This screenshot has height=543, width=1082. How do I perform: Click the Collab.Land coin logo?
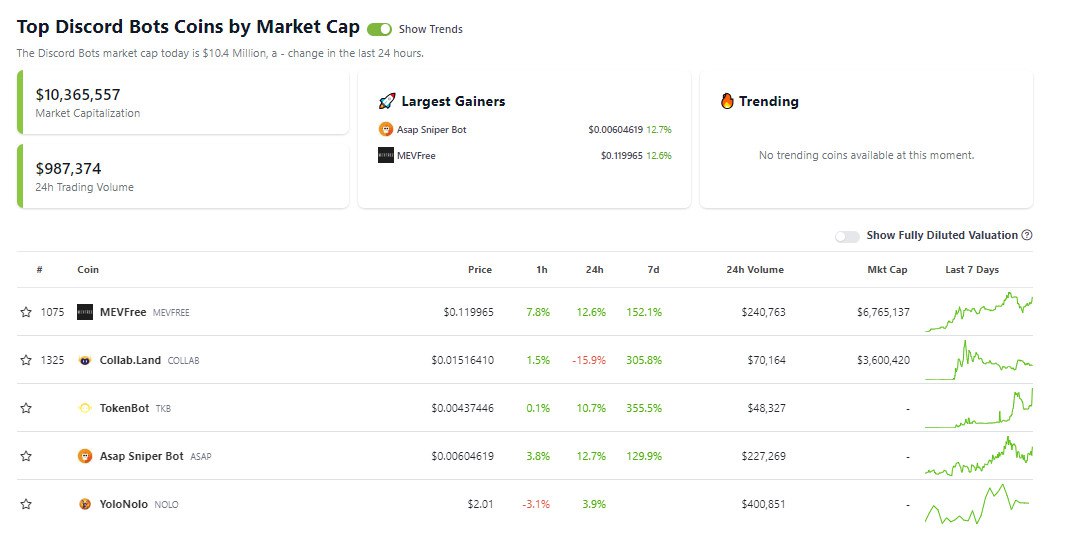click(85, 360)
